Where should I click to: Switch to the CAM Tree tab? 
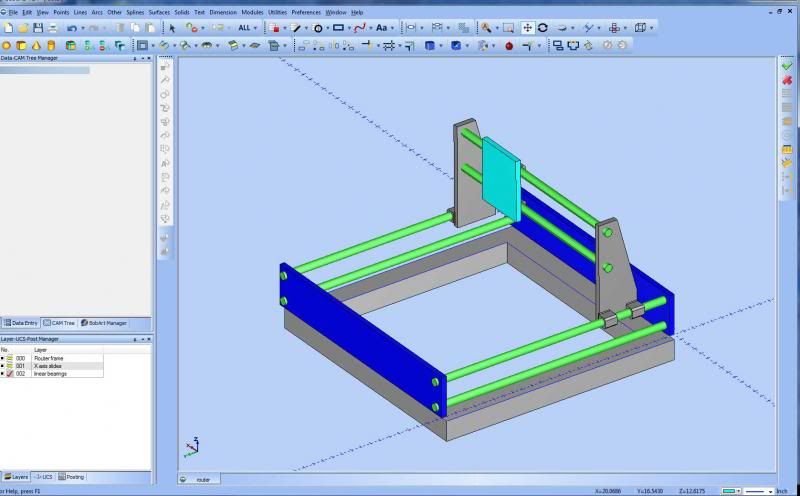(x=60, y=323)
